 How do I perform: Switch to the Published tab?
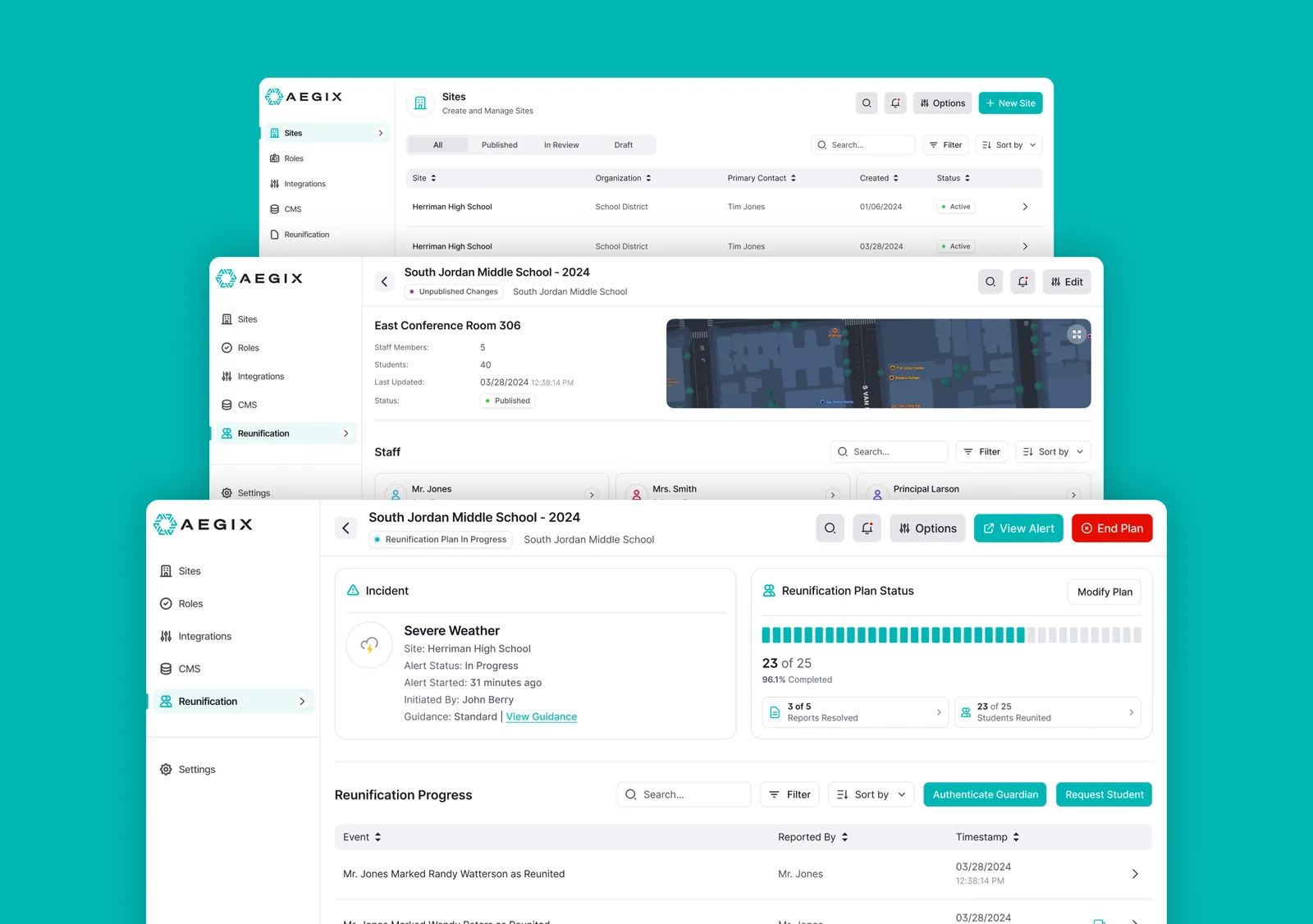(x=499, y=145)
